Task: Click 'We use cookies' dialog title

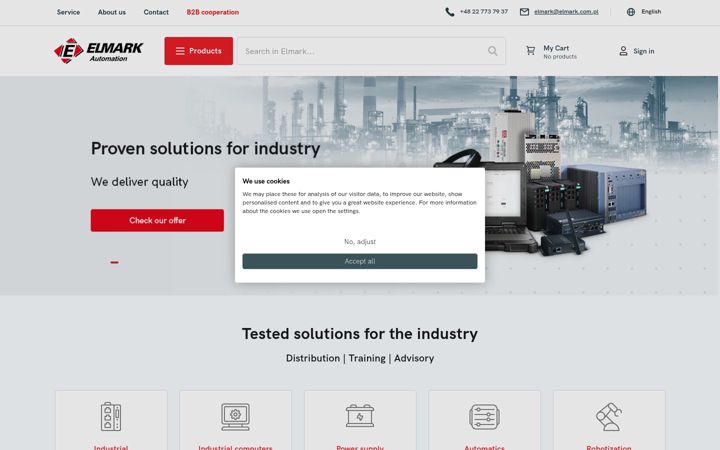Action: (x=266, y=181)
